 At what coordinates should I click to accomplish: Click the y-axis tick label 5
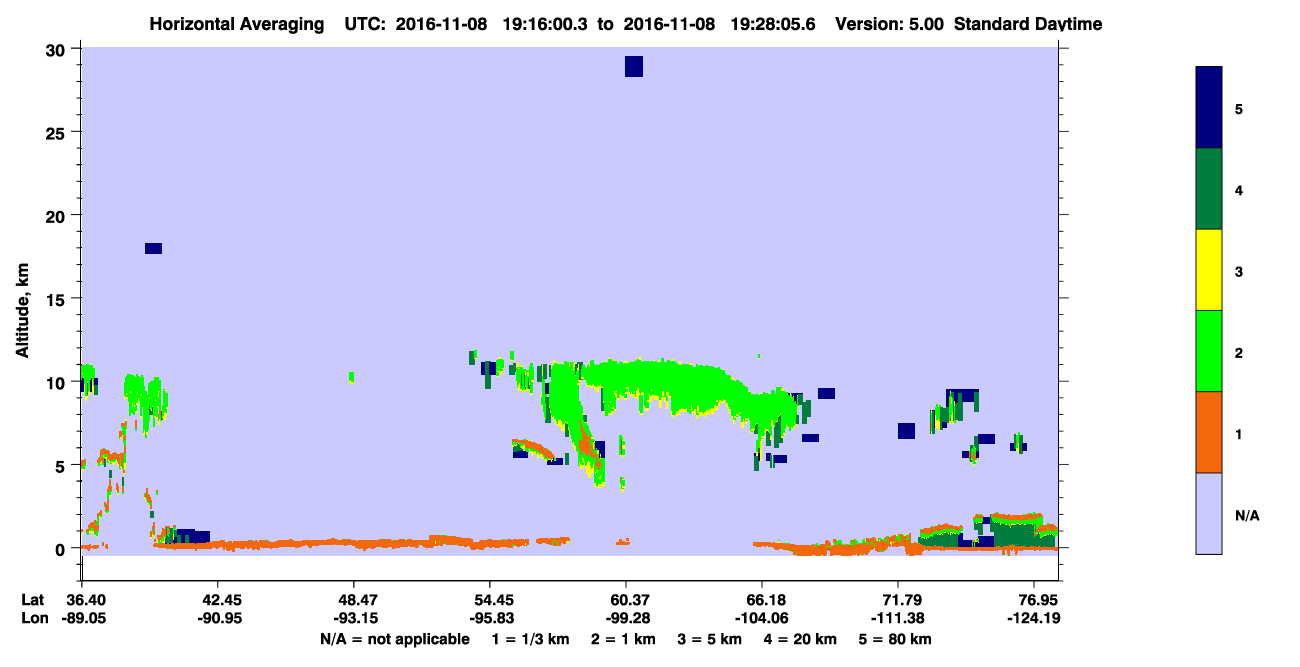click(x=62, y=466)
